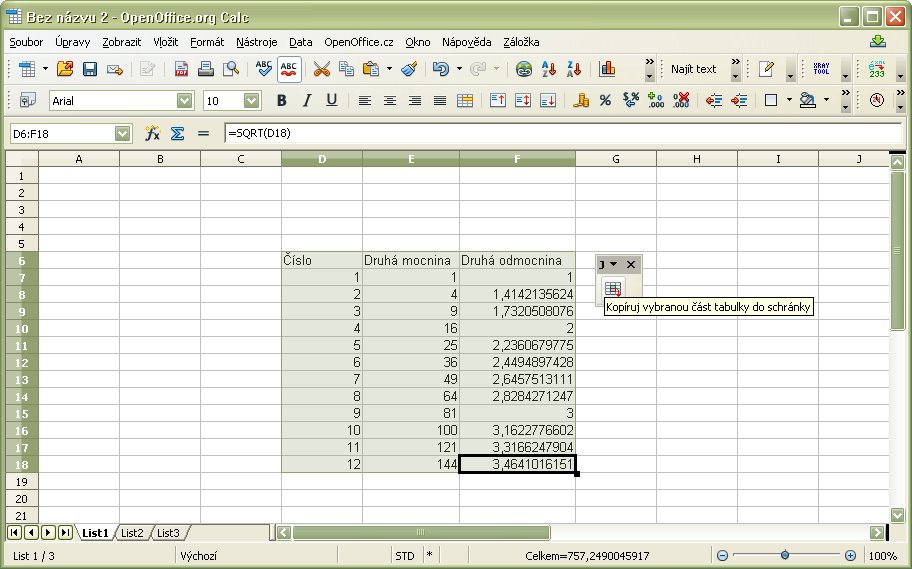This screenshot has width=912, height=569.
Task: Toggle AutoSpellcheck button
Action: point(289,69)
